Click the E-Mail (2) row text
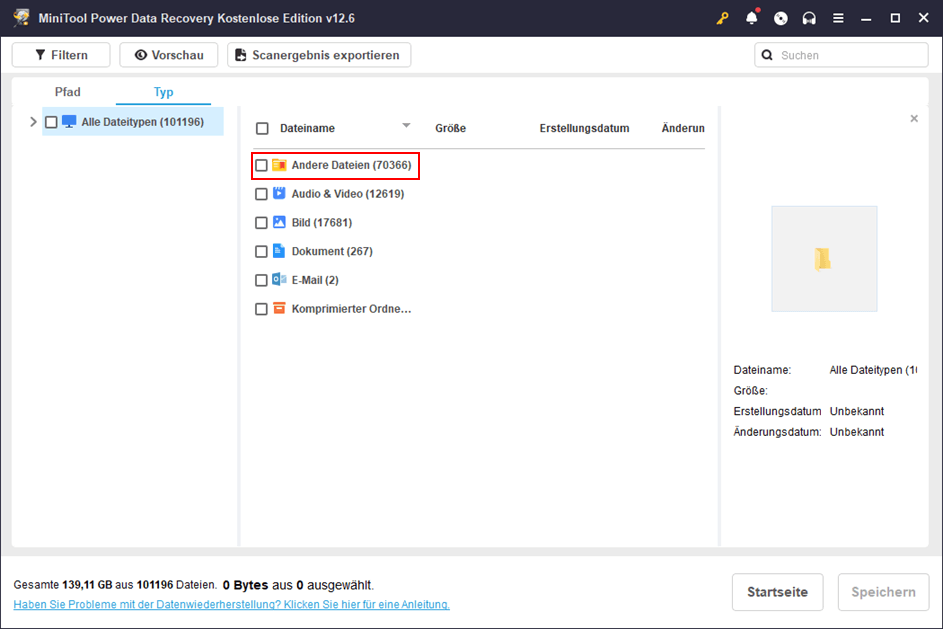This screenshot has height=629, width=943. (315, 280)
